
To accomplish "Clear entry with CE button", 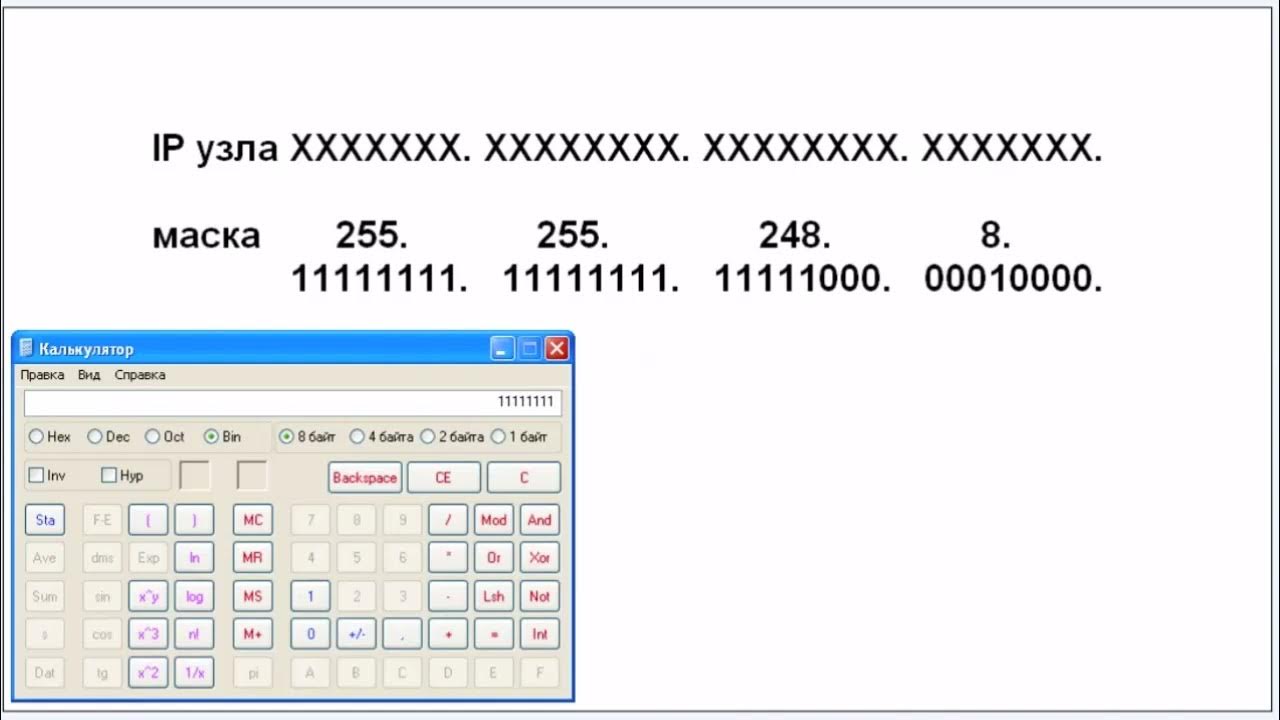I will [443, 478].
